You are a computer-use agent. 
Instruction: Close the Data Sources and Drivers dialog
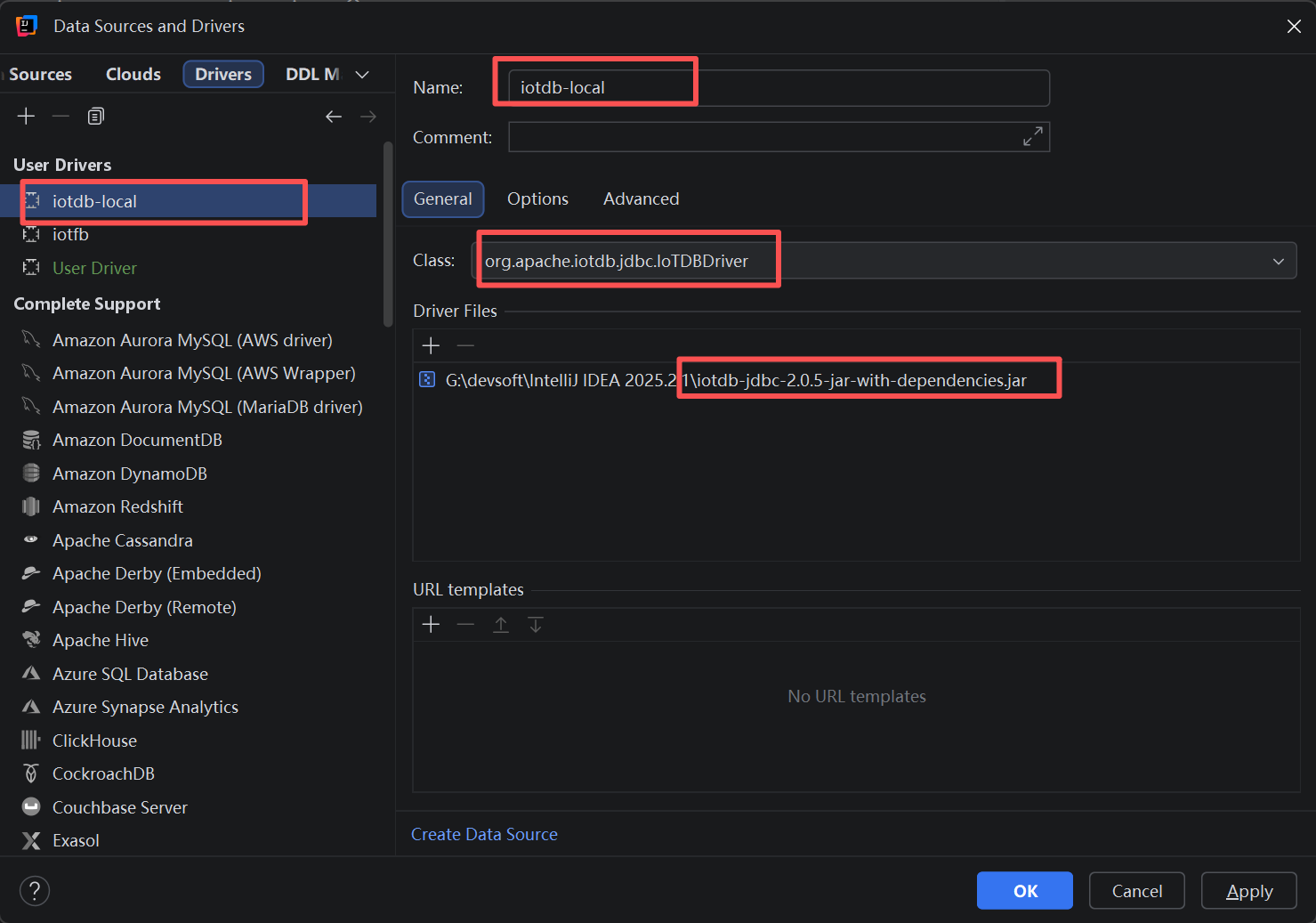1294,27
